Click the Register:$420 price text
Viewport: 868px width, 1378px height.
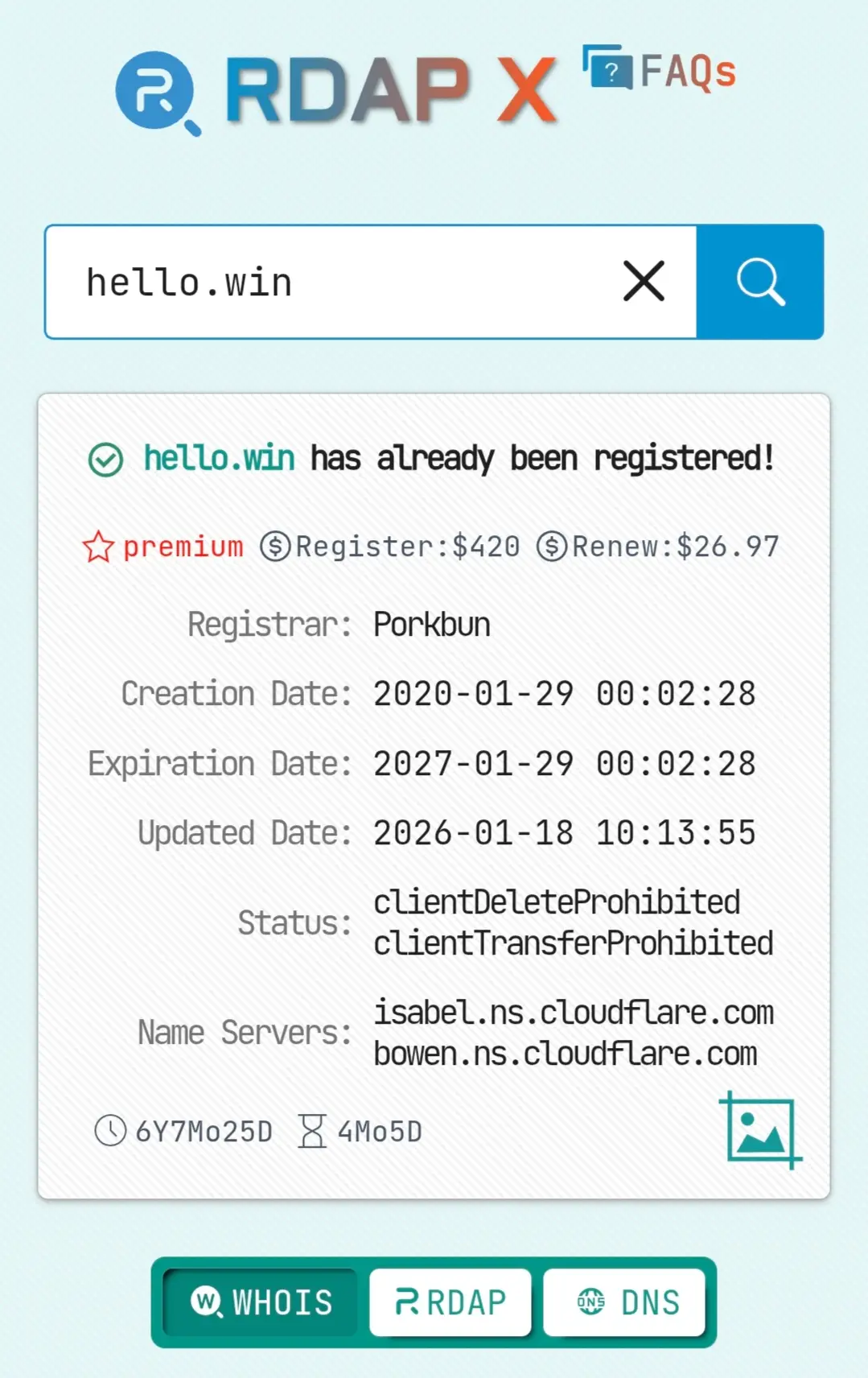coord(407,547)
